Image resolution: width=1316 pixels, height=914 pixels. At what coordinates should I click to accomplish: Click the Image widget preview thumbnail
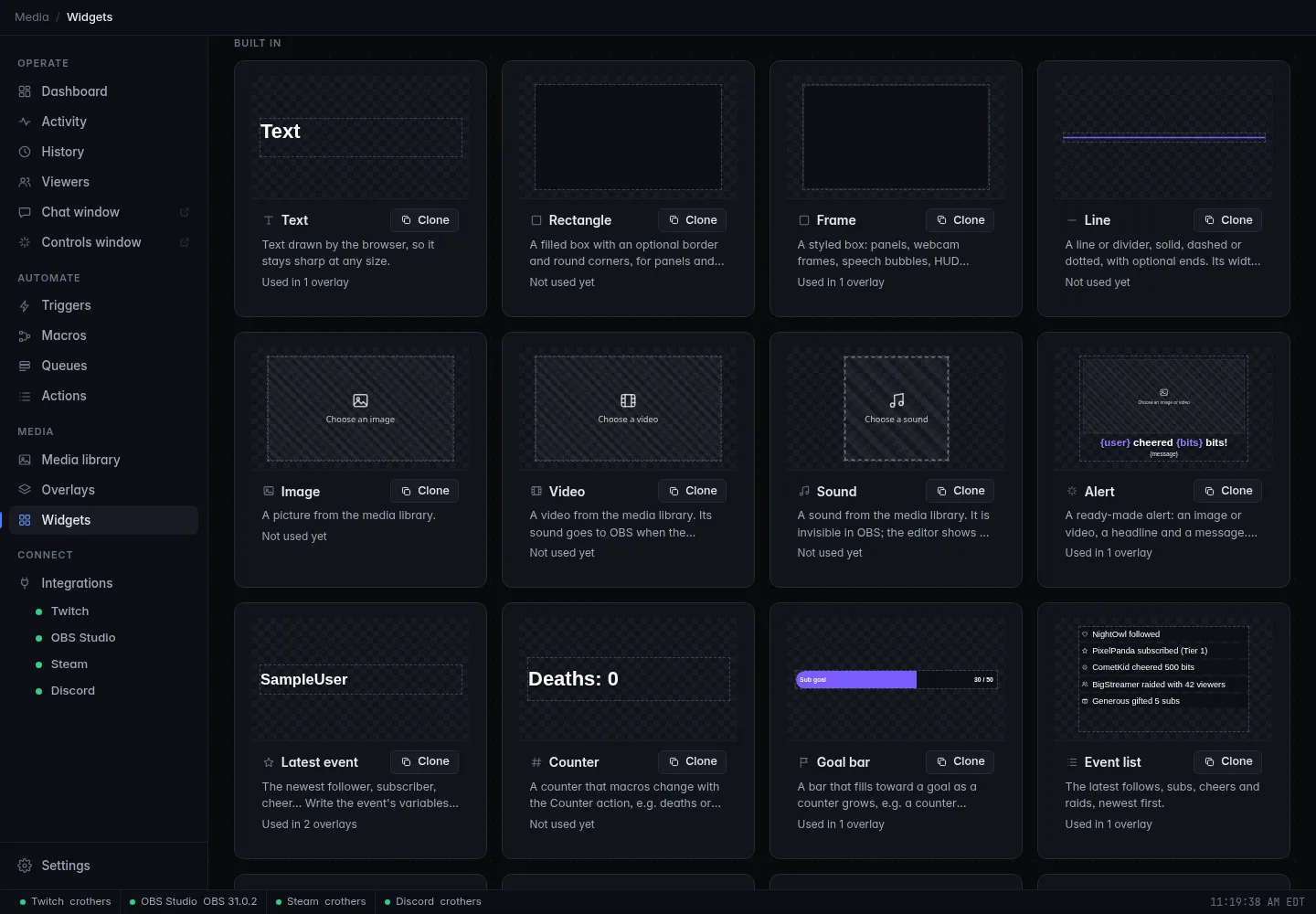[x=360, y=409]
